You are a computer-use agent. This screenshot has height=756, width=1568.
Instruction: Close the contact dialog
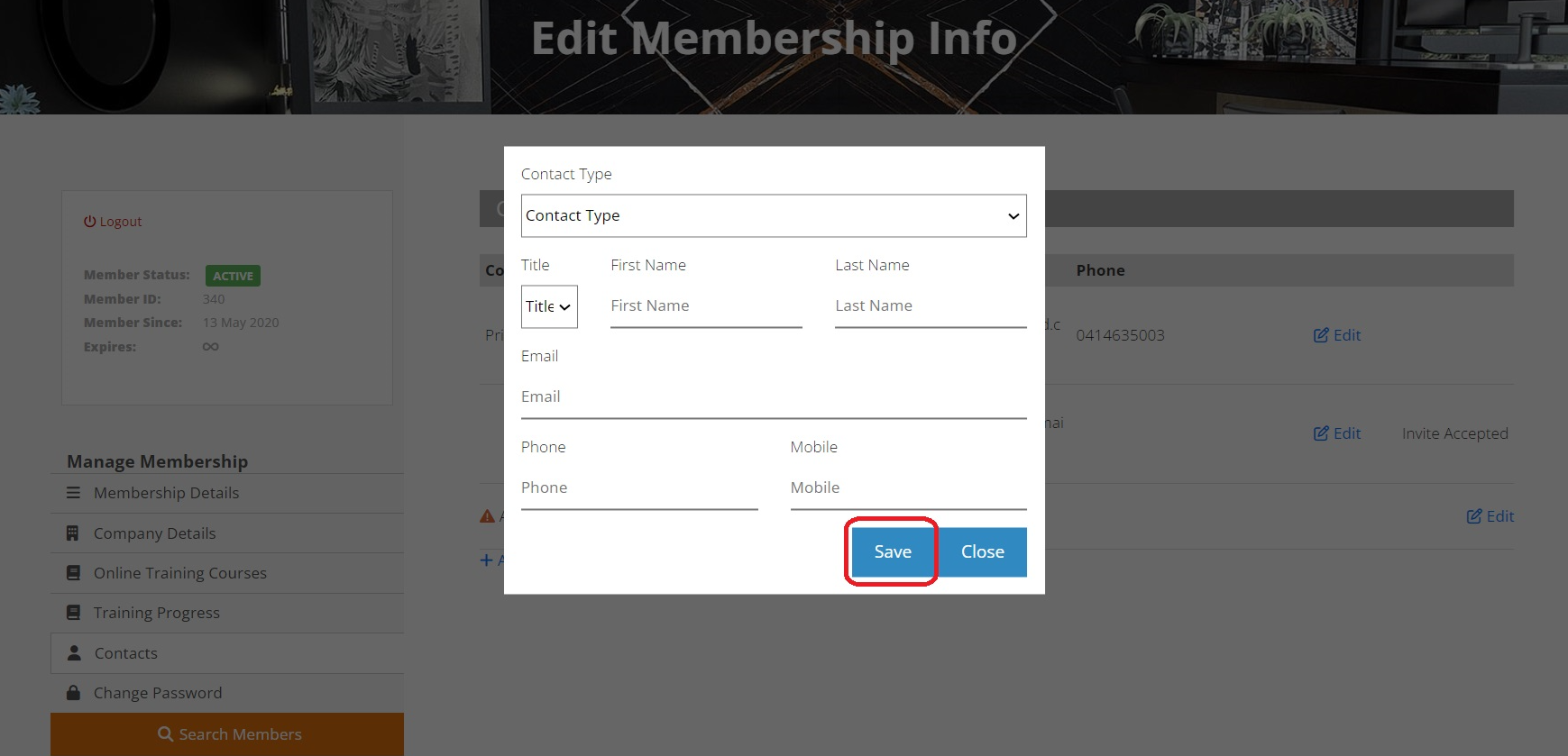[x=982, y=551]
